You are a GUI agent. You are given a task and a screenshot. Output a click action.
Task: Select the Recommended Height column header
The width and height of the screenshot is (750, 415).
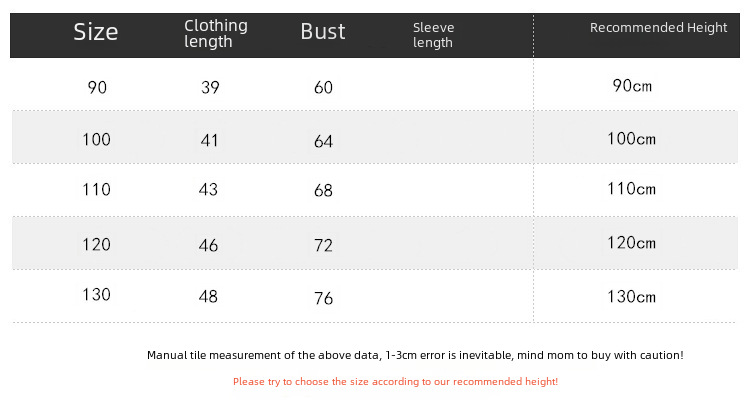point(658,28)
